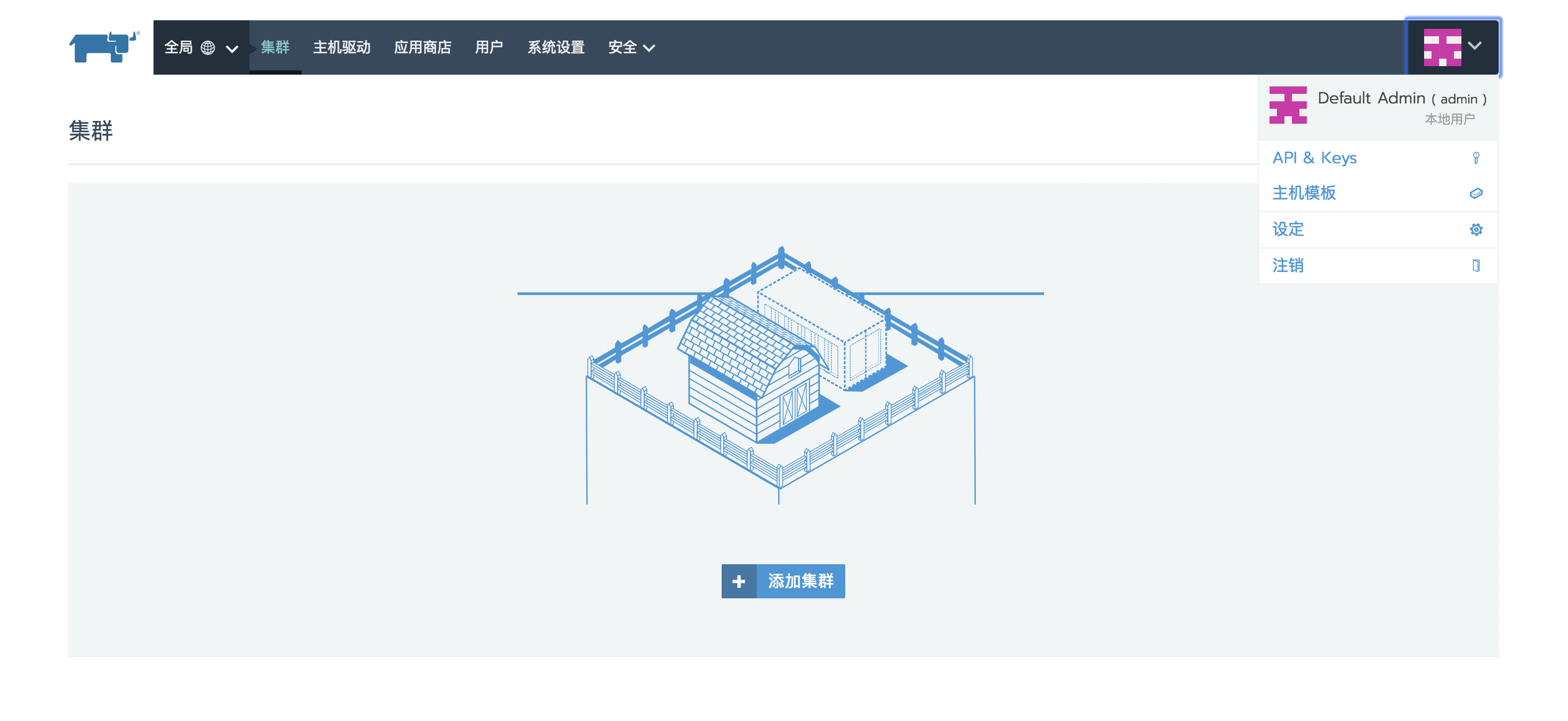Collapse the user menu chevron
Screen dimensions: 1568x721
(1474, 46)
